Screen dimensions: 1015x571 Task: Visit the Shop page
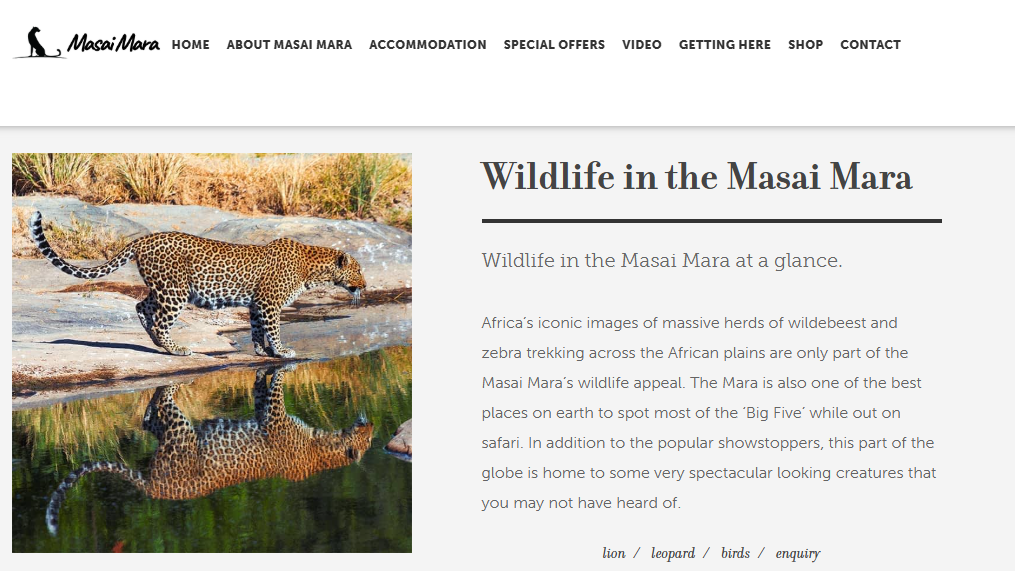805,45
